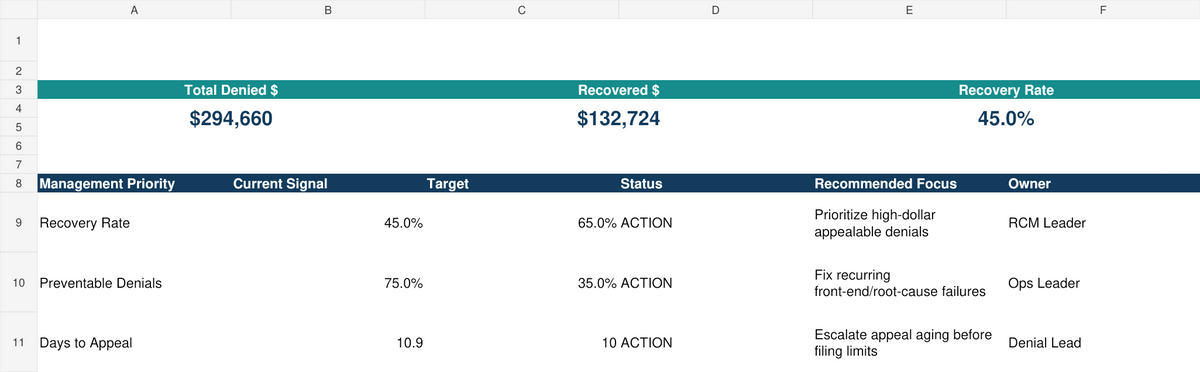The width and height of the screenshot is (1200, 372).
Task: Select column E header
Action: tap(909, 9)
